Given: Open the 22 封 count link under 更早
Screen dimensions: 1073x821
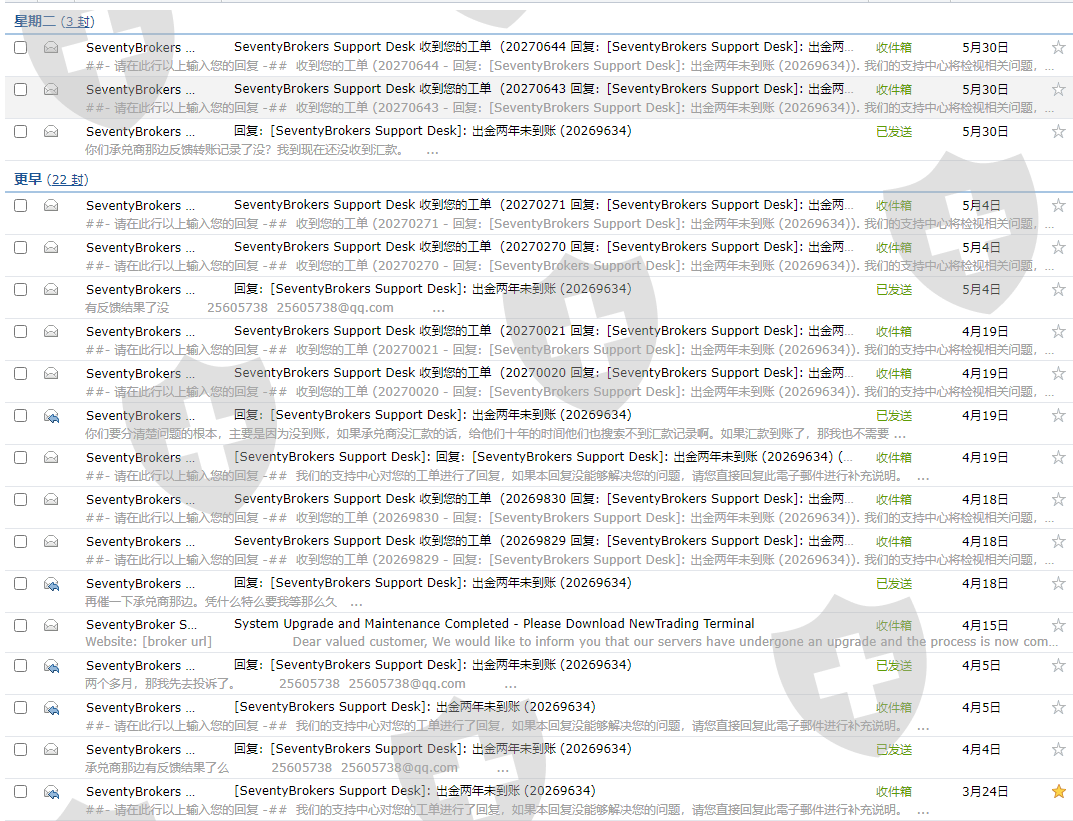Looking at the screenshot, I should pyautogui.click(x=69, y=180).
